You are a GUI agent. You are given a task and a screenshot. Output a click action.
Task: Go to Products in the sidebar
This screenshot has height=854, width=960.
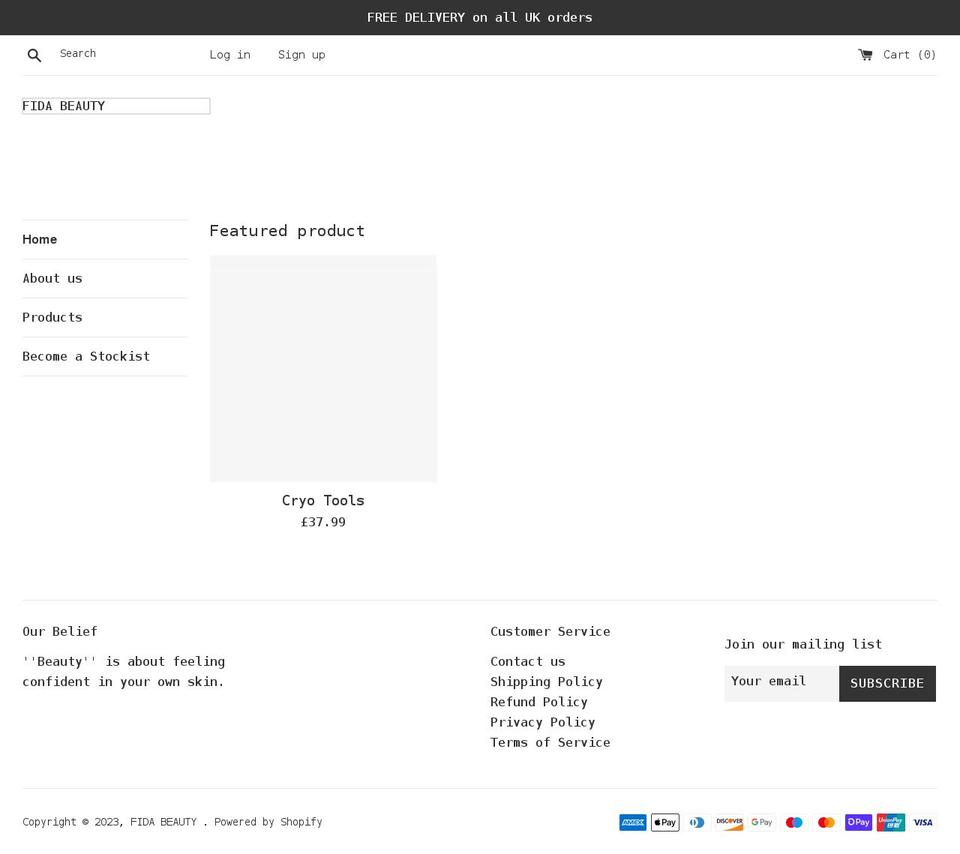point(53,317)
